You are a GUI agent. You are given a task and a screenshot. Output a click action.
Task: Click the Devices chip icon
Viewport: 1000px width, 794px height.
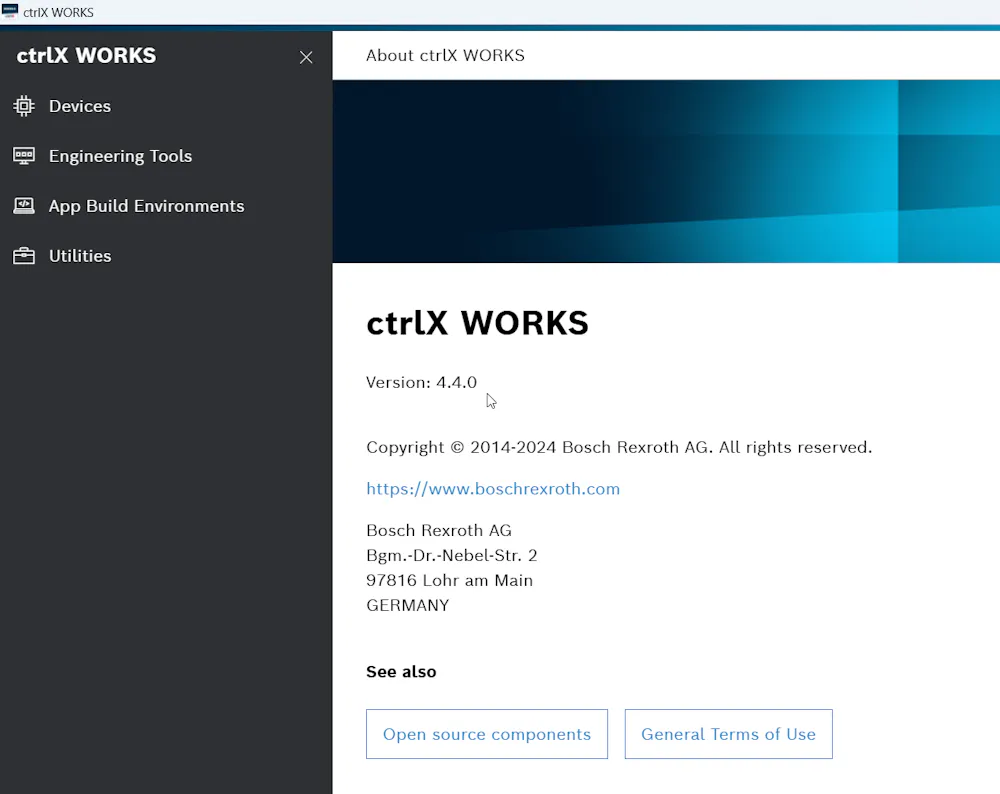[x=24, y=106]
